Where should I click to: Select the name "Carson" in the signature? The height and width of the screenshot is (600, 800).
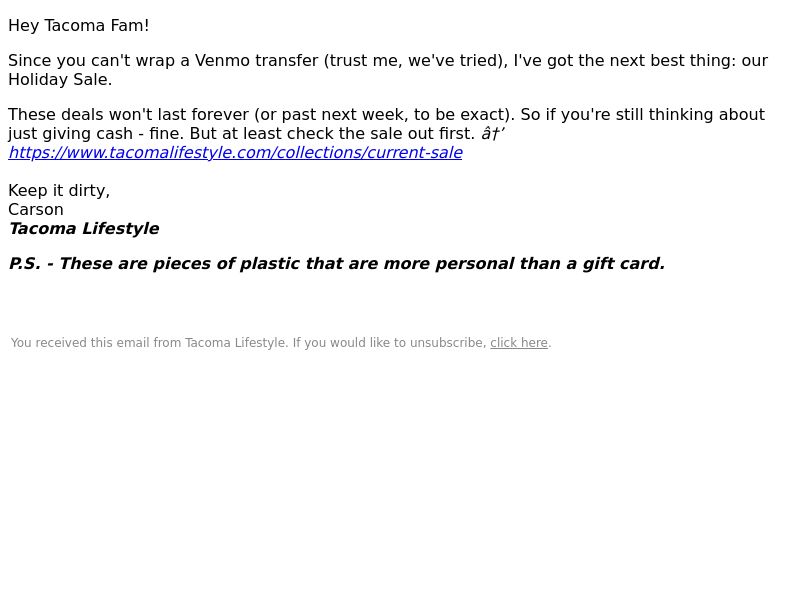pyautogui.click(x=36, y=210)
